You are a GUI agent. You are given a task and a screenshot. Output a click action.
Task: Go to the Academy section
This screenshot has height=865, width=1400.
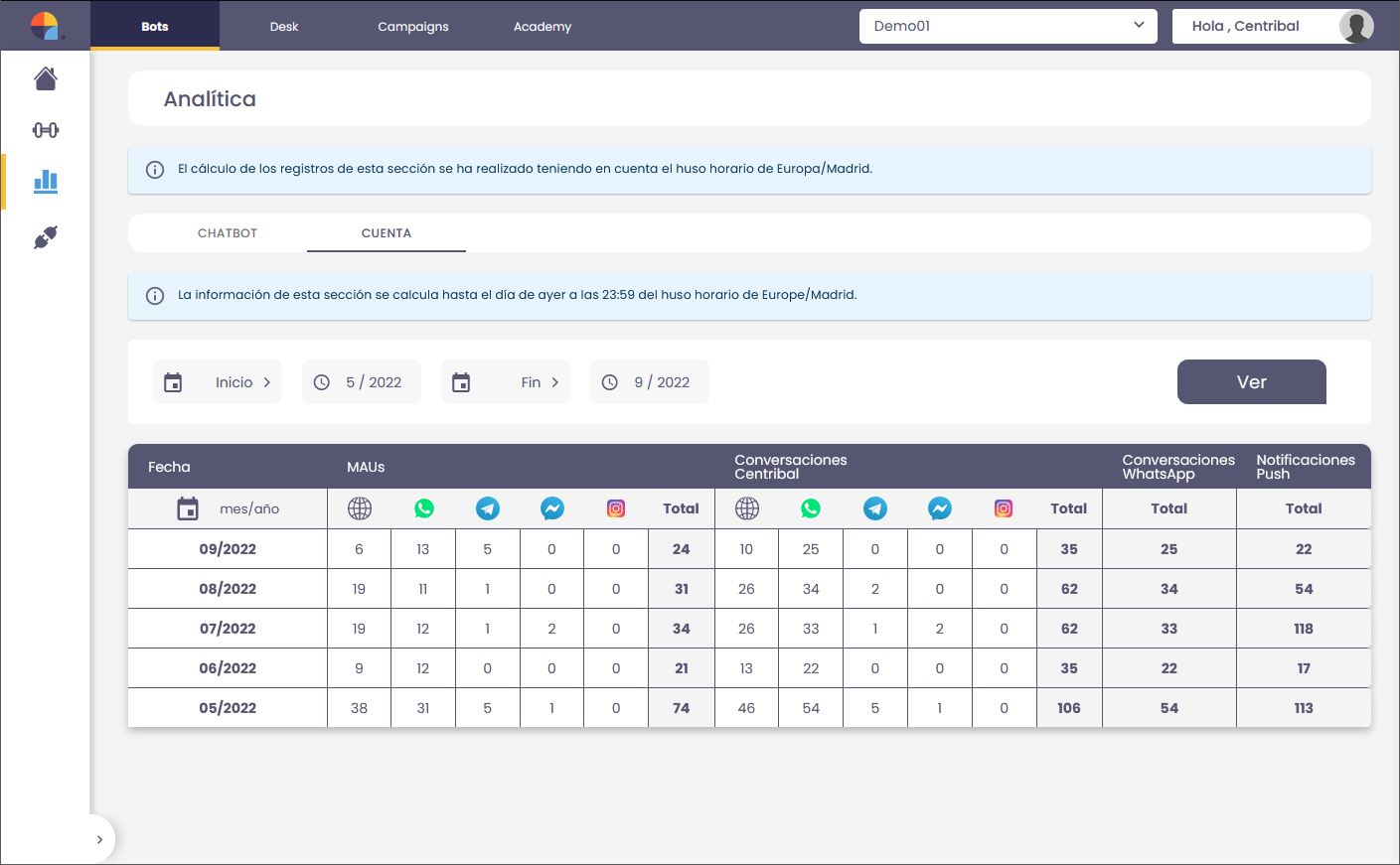pyautogui.click(x=542, y=27)
